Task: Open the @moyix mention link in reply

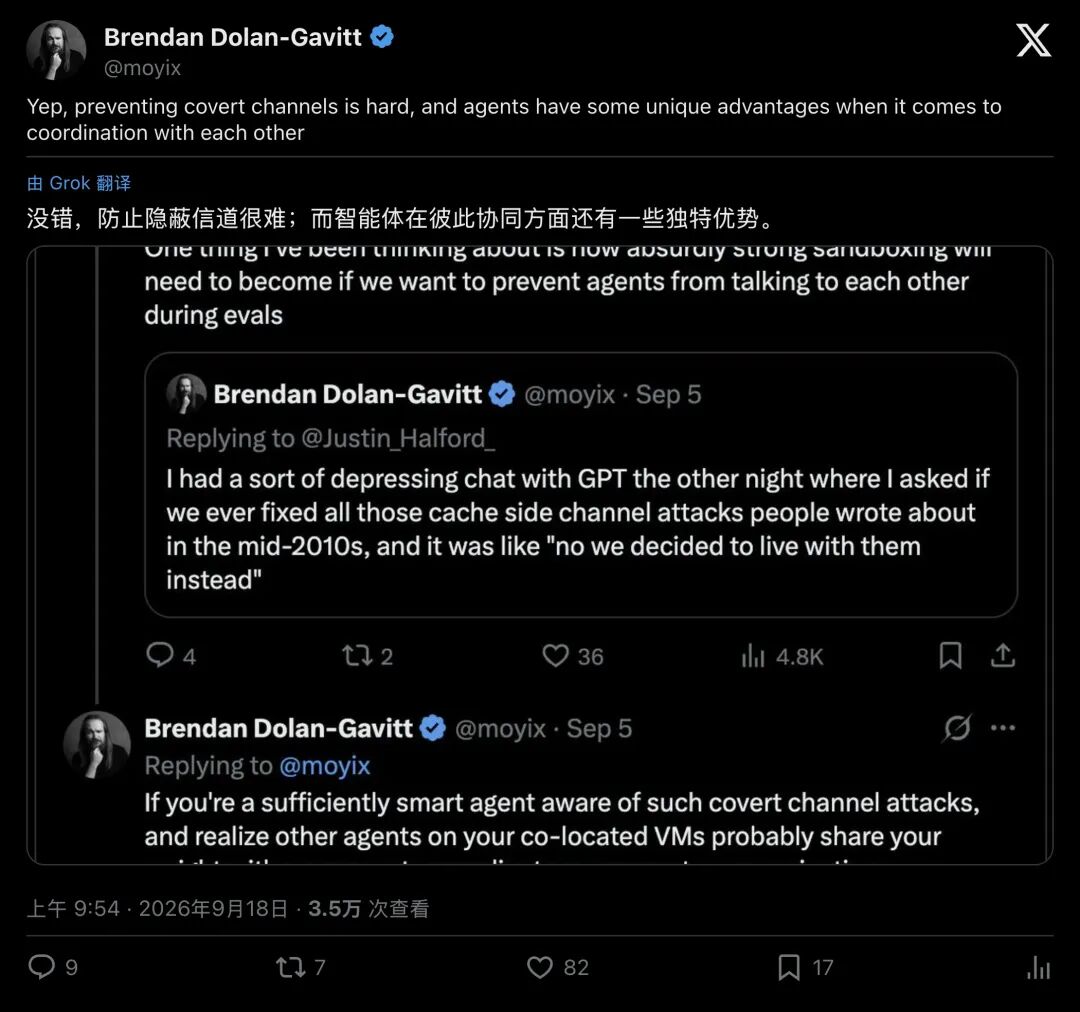Action: coord(325,765)
